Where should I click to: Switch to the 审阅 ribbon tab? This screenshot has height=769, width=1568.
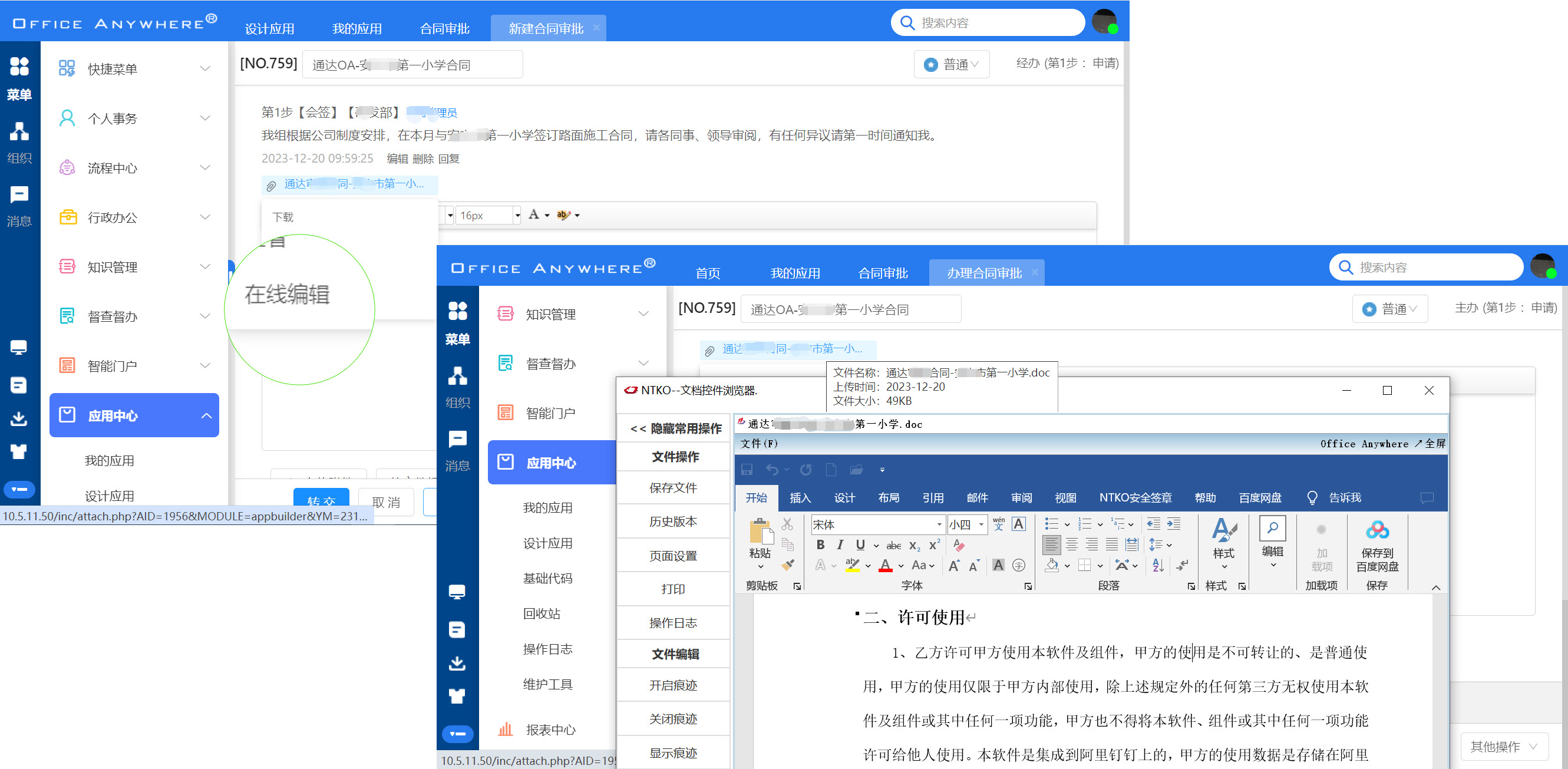click(1021, 497)
